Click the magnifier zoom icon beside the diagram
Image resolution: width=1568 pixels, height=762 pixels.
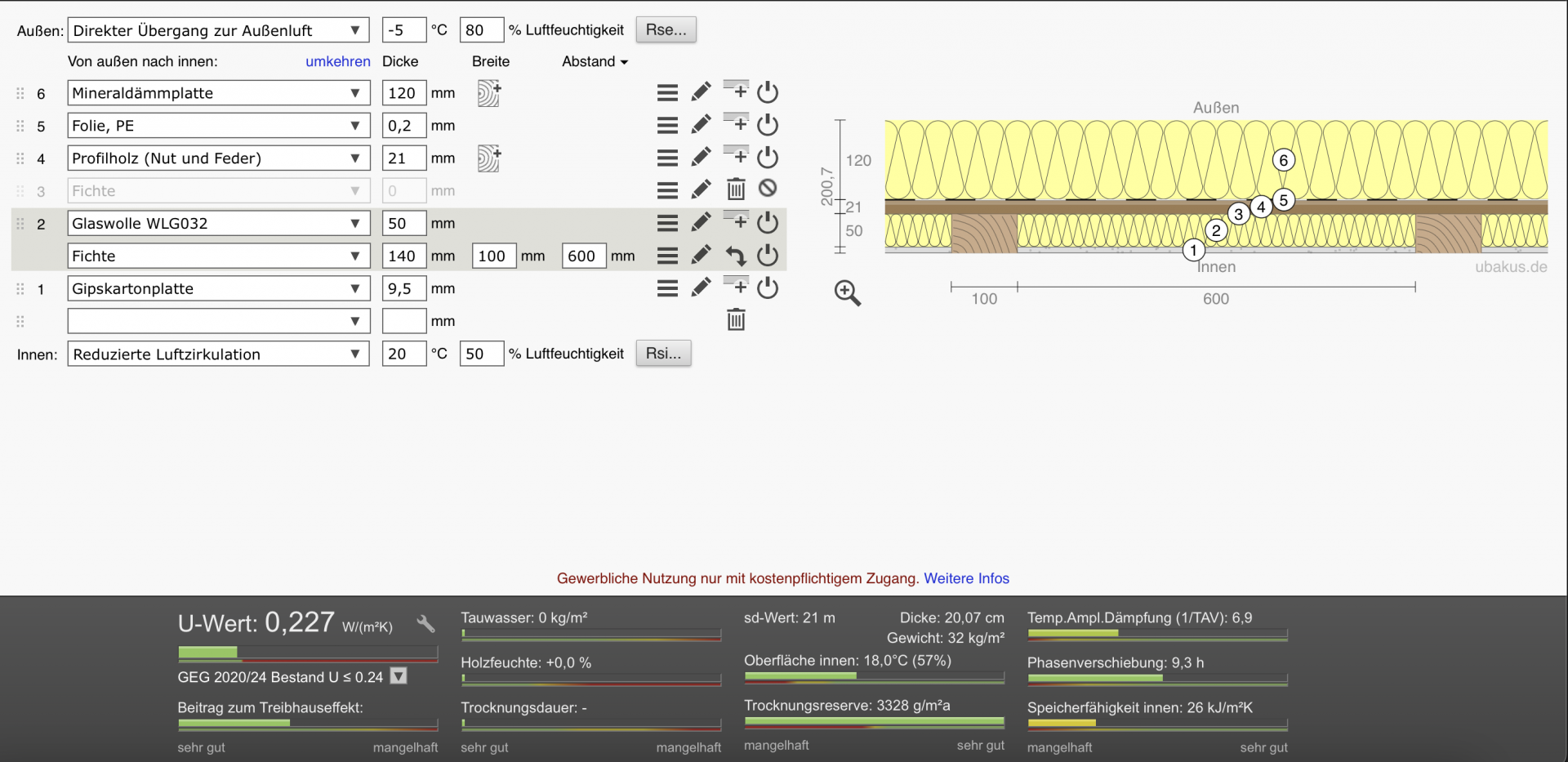click(847, 292)
